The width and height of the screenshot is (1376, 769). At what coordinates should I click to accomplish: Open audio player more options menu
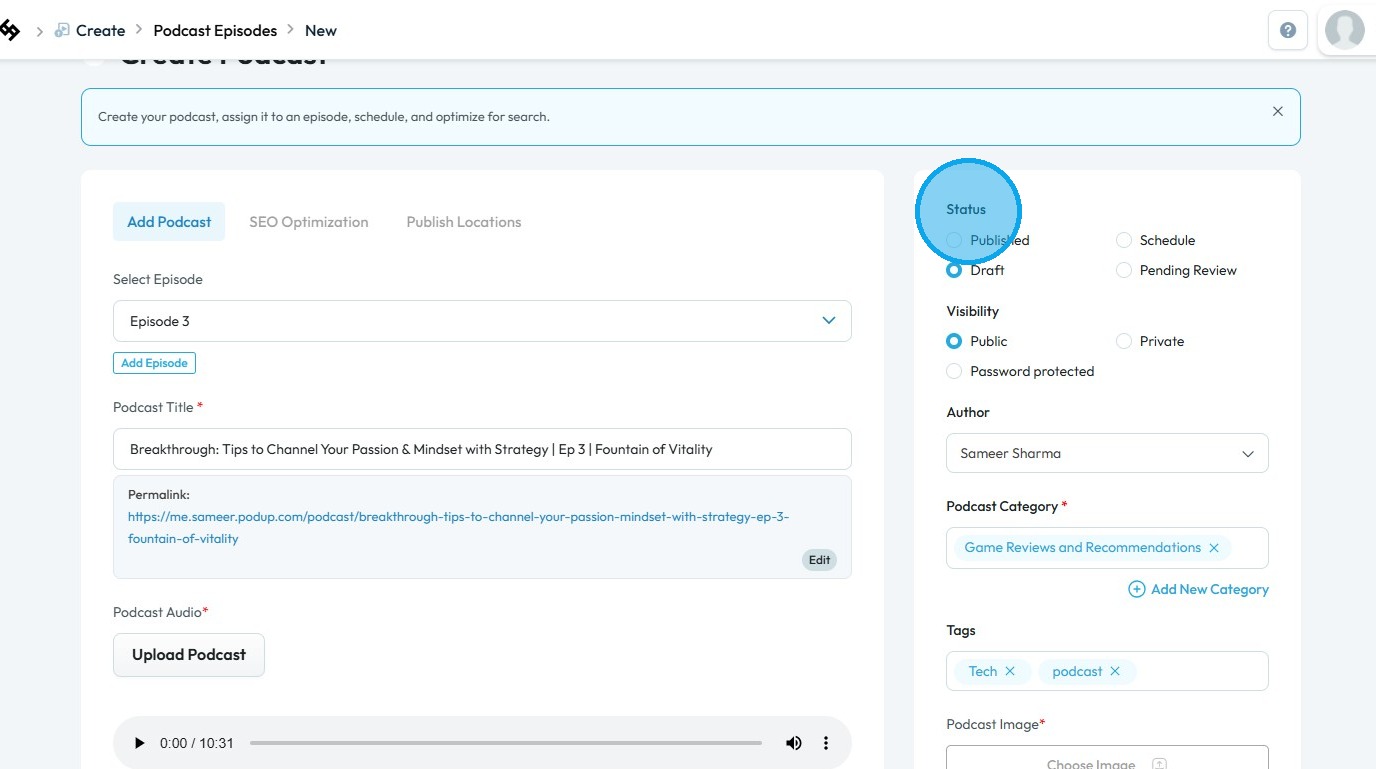(826, 743)
